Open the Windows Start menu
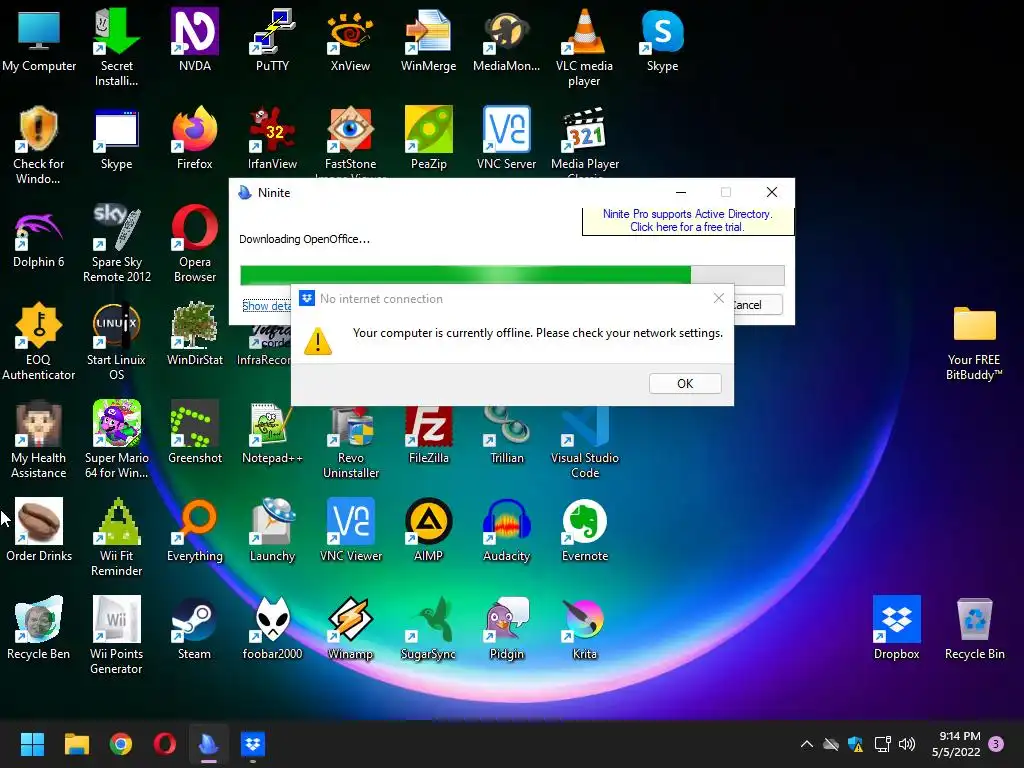Screen dimensions: 1024x768 pos(32,744)
